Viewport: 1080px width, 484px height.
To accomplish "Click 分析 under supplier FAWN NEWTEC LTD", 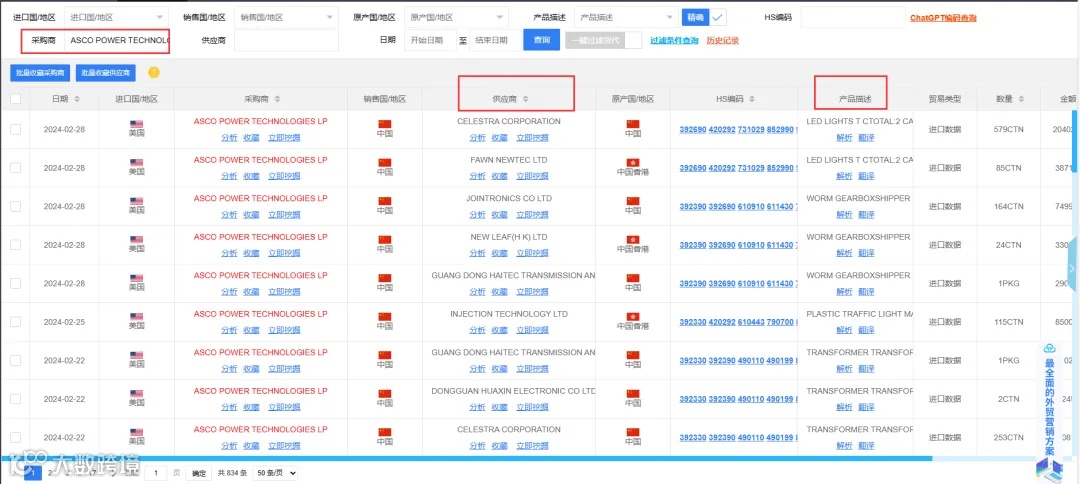I will (x=477, y=176).
